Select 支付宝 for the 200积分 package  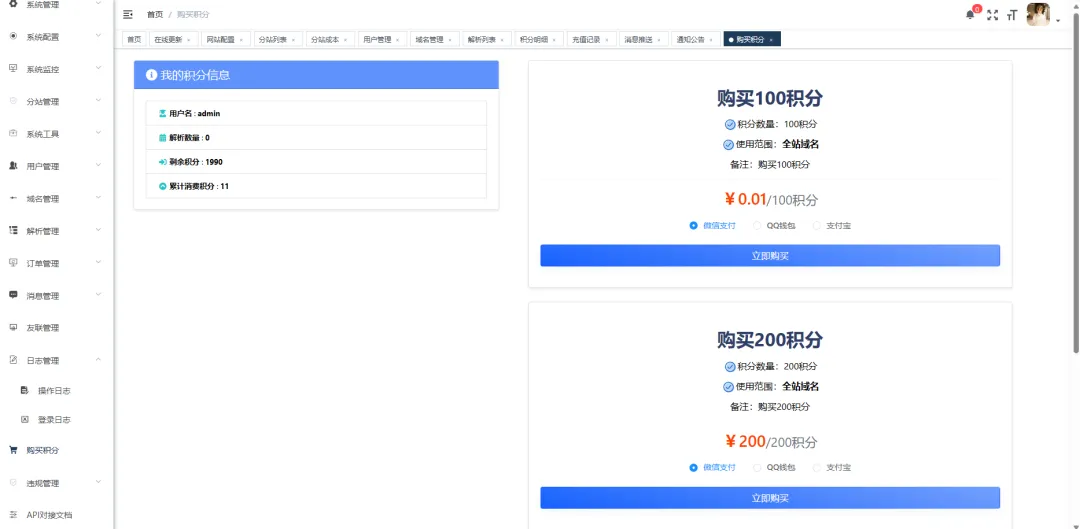point(816,467)
